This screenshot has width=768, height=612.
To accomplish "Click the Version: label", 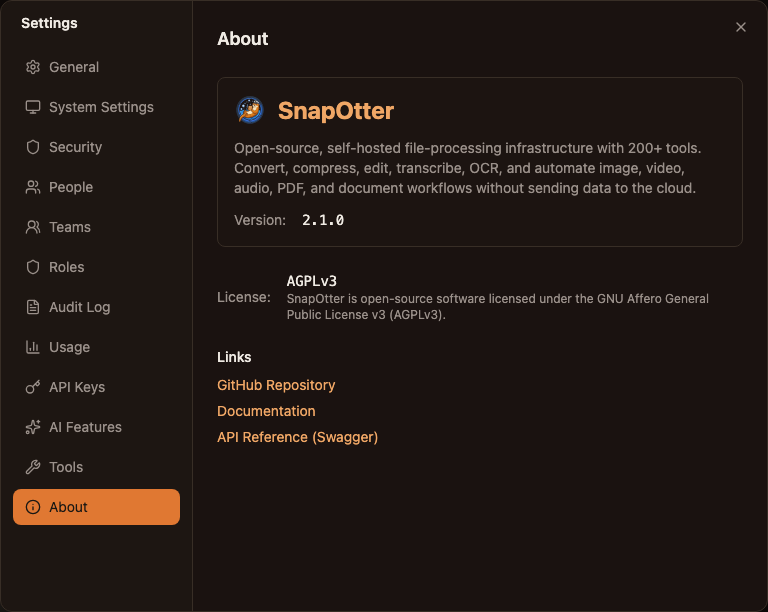I will (260, 220).
